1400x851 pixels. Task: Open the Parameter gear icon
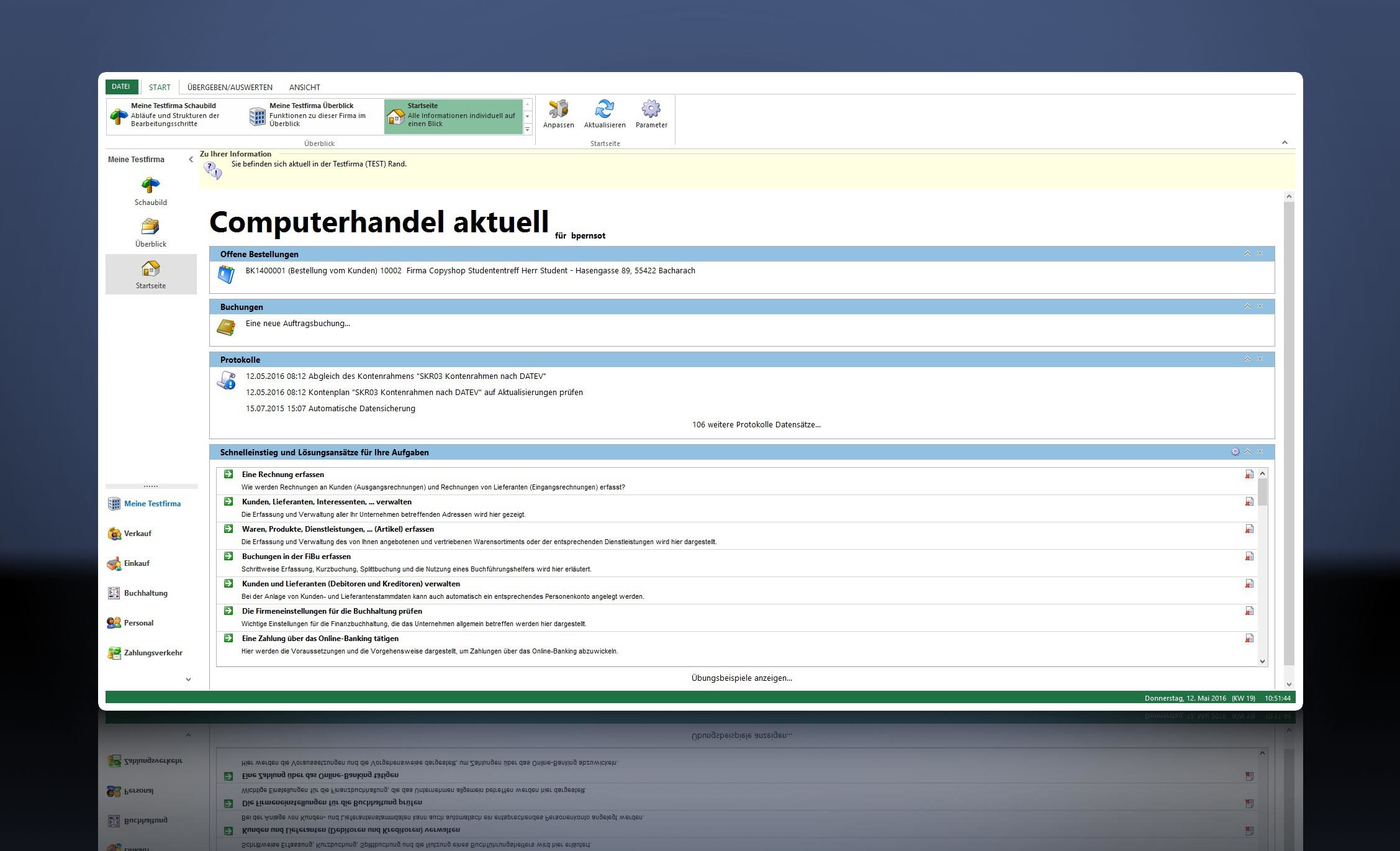(651, 110)
